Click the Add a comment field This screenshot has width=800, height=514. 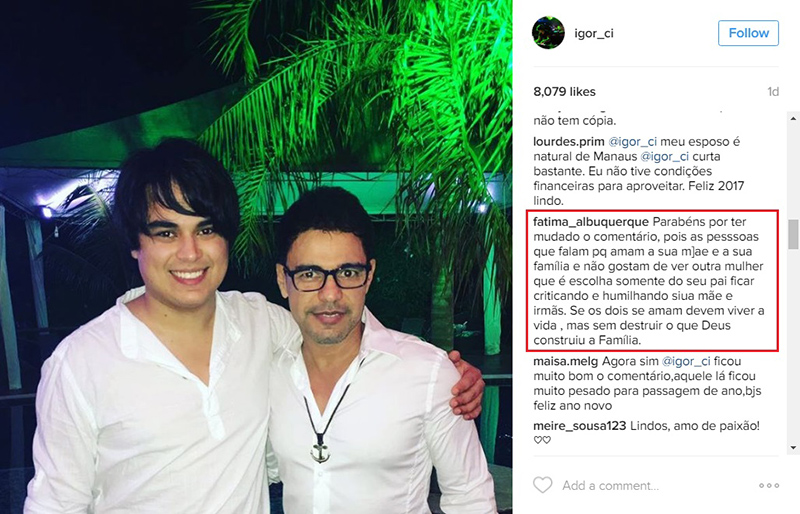coord(610,485)
